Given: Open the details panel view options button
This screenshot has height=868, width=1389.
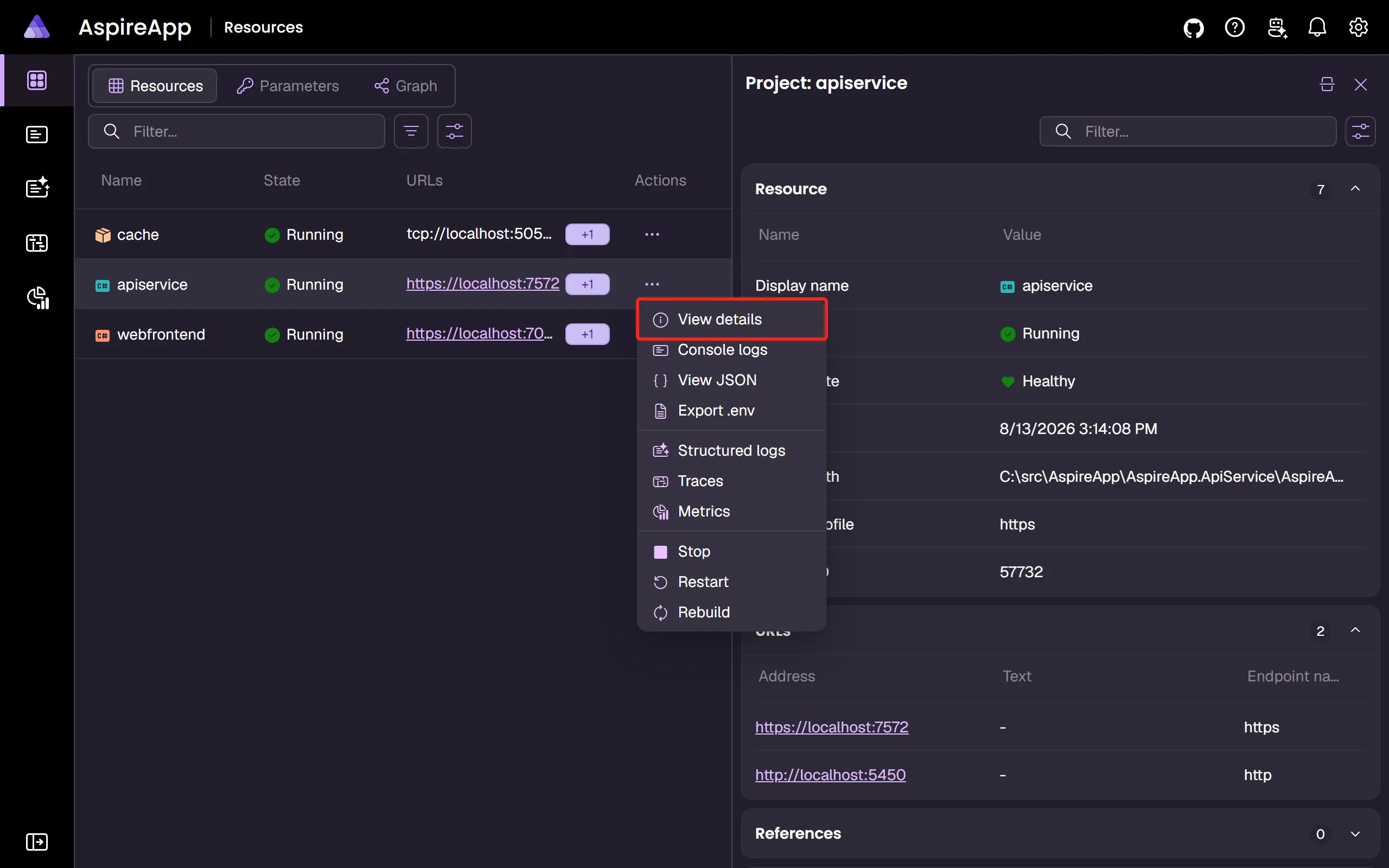Looking at the screenshot, I should (x=1361, y=131).
